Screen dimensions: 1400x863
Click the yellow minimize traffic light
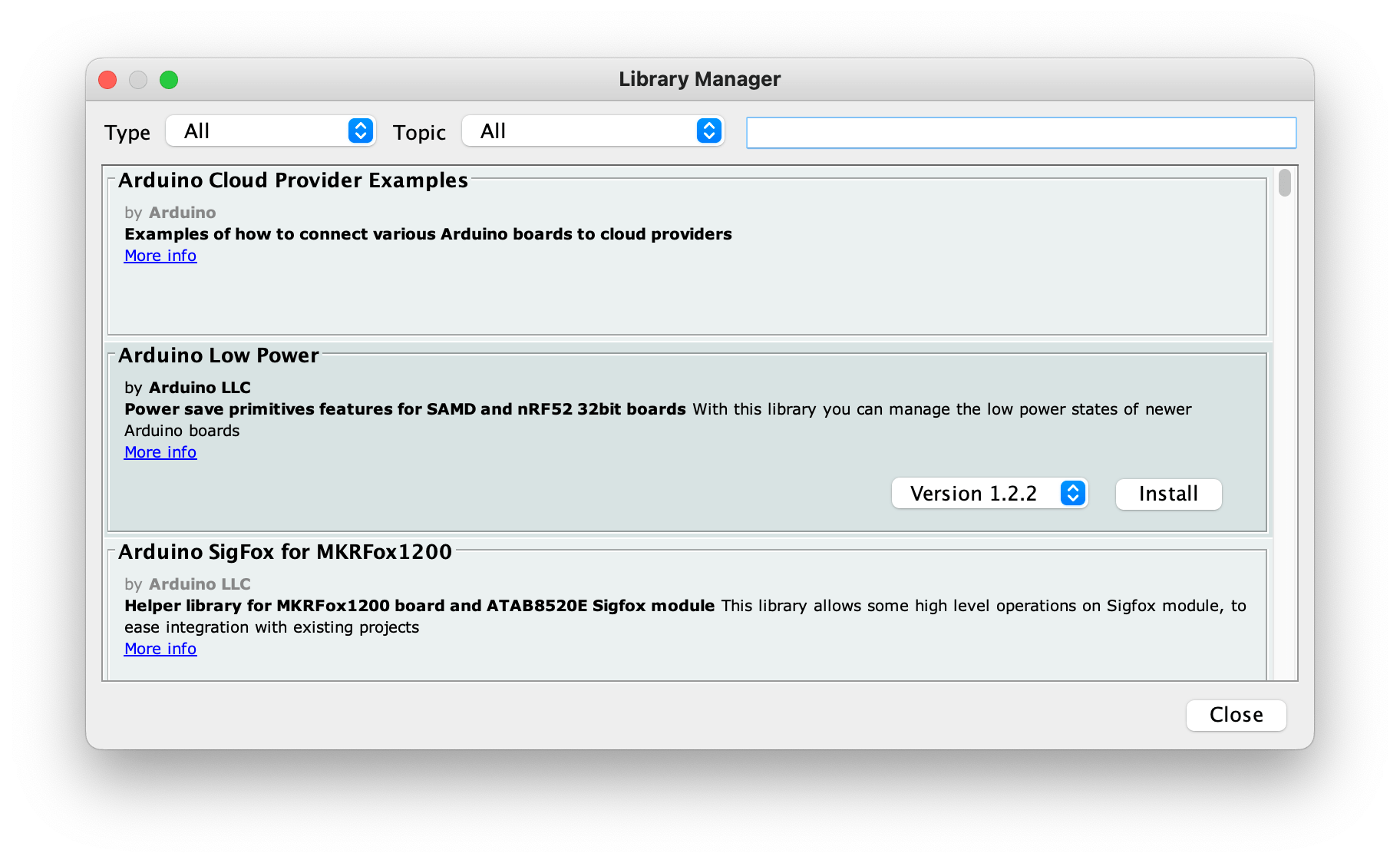[138, 79]
